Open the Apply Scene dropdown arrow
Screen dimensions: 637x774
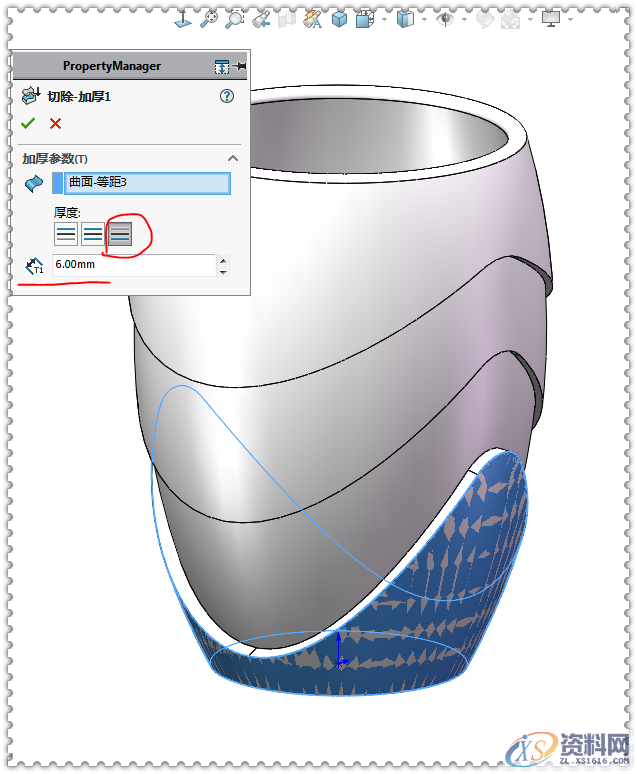coord(530,20)
